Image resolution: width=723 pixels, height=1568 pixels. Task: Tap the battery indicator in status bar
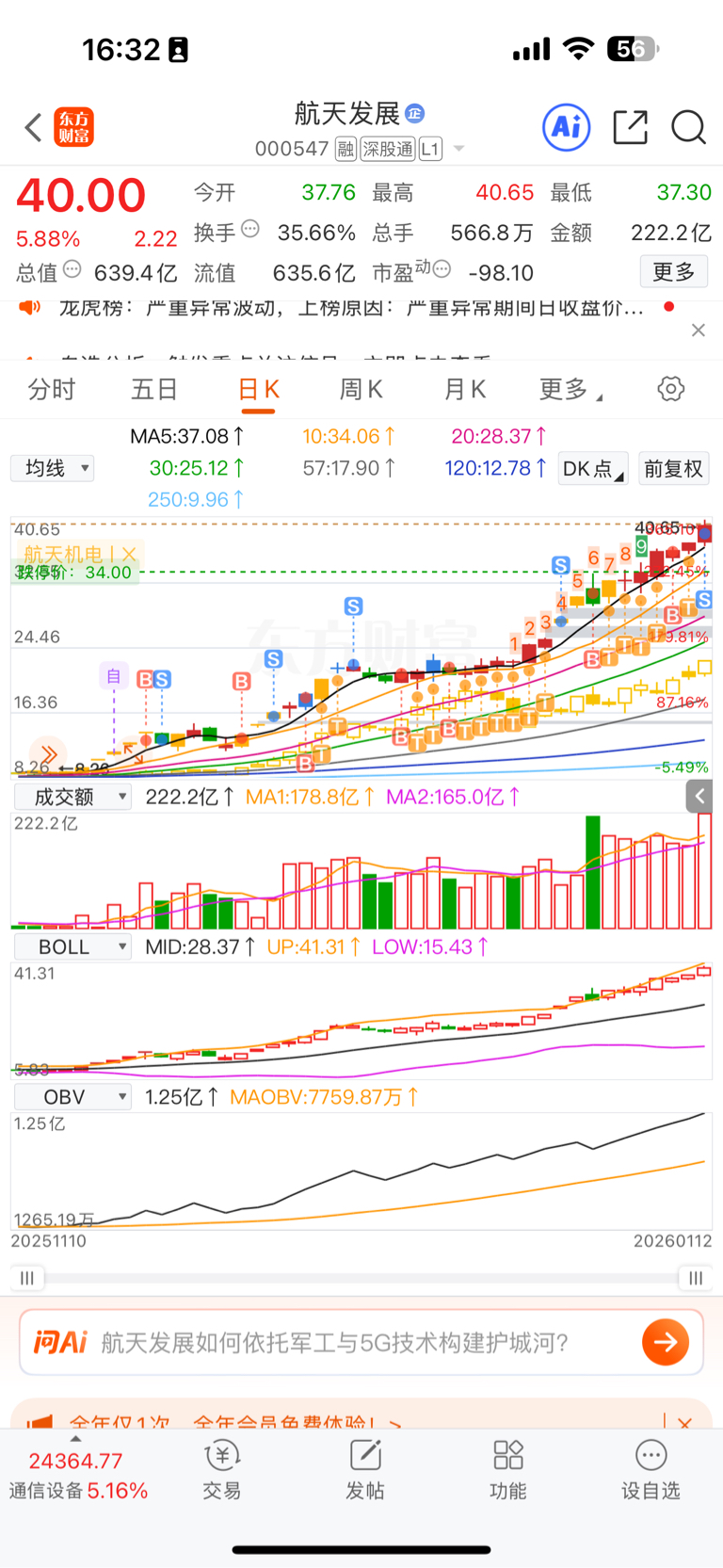pos(633,48)
